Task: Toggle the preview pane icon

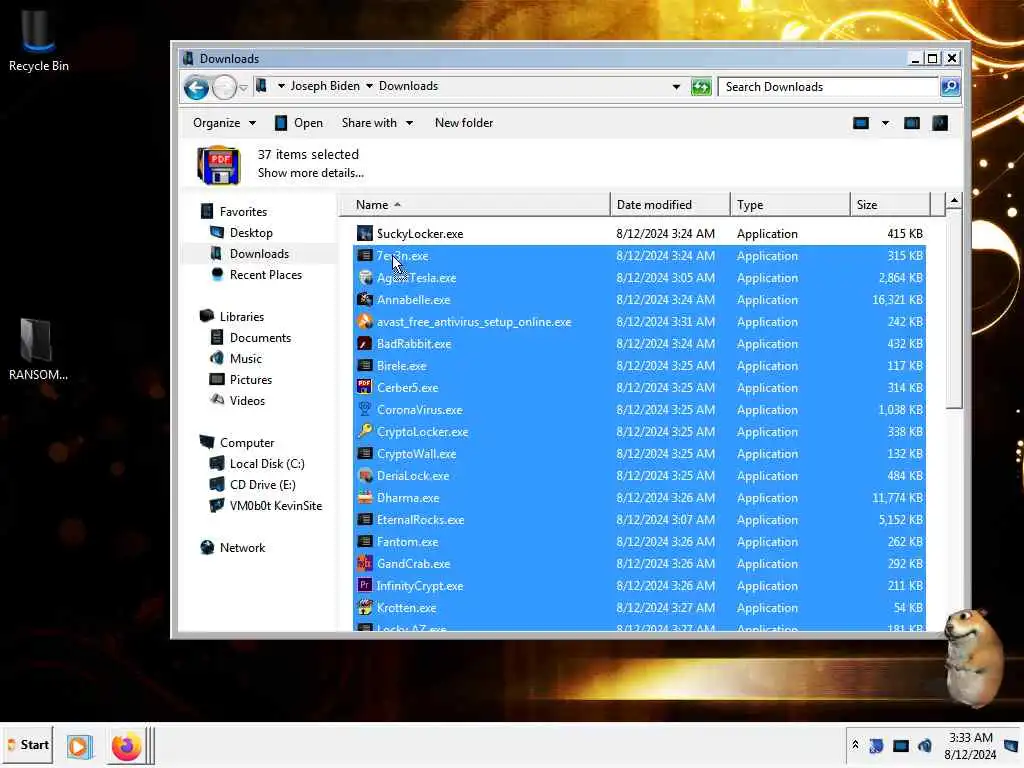Action: 912,123
